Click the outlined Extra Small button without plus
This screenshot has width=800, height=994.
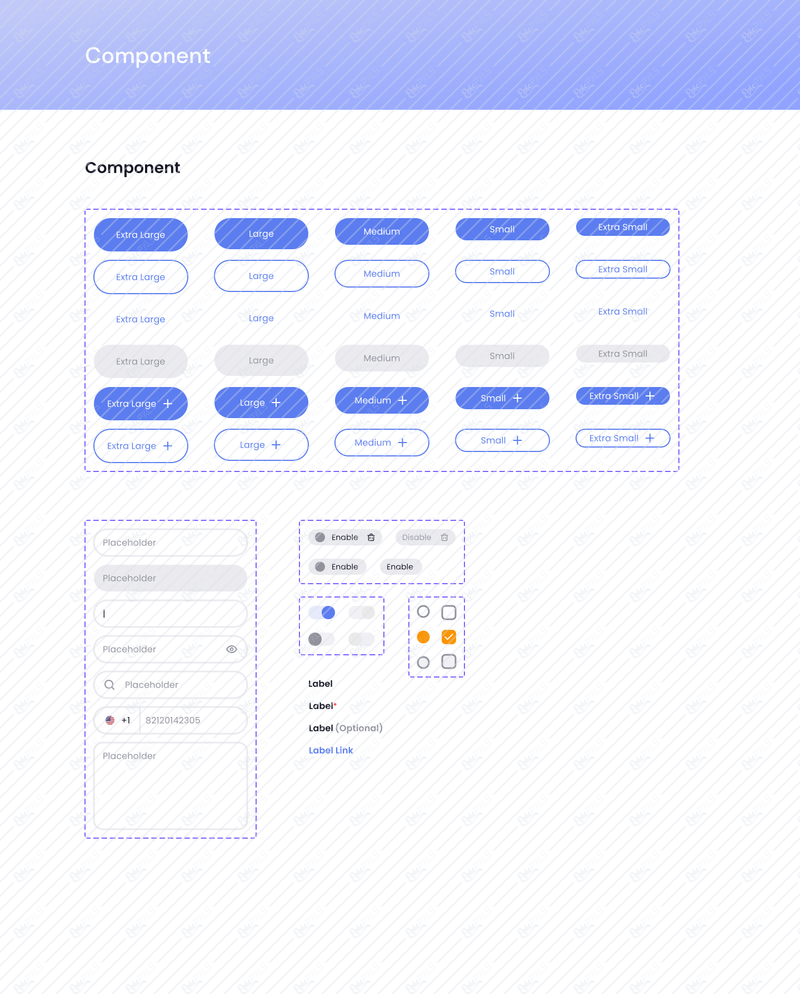623,269
